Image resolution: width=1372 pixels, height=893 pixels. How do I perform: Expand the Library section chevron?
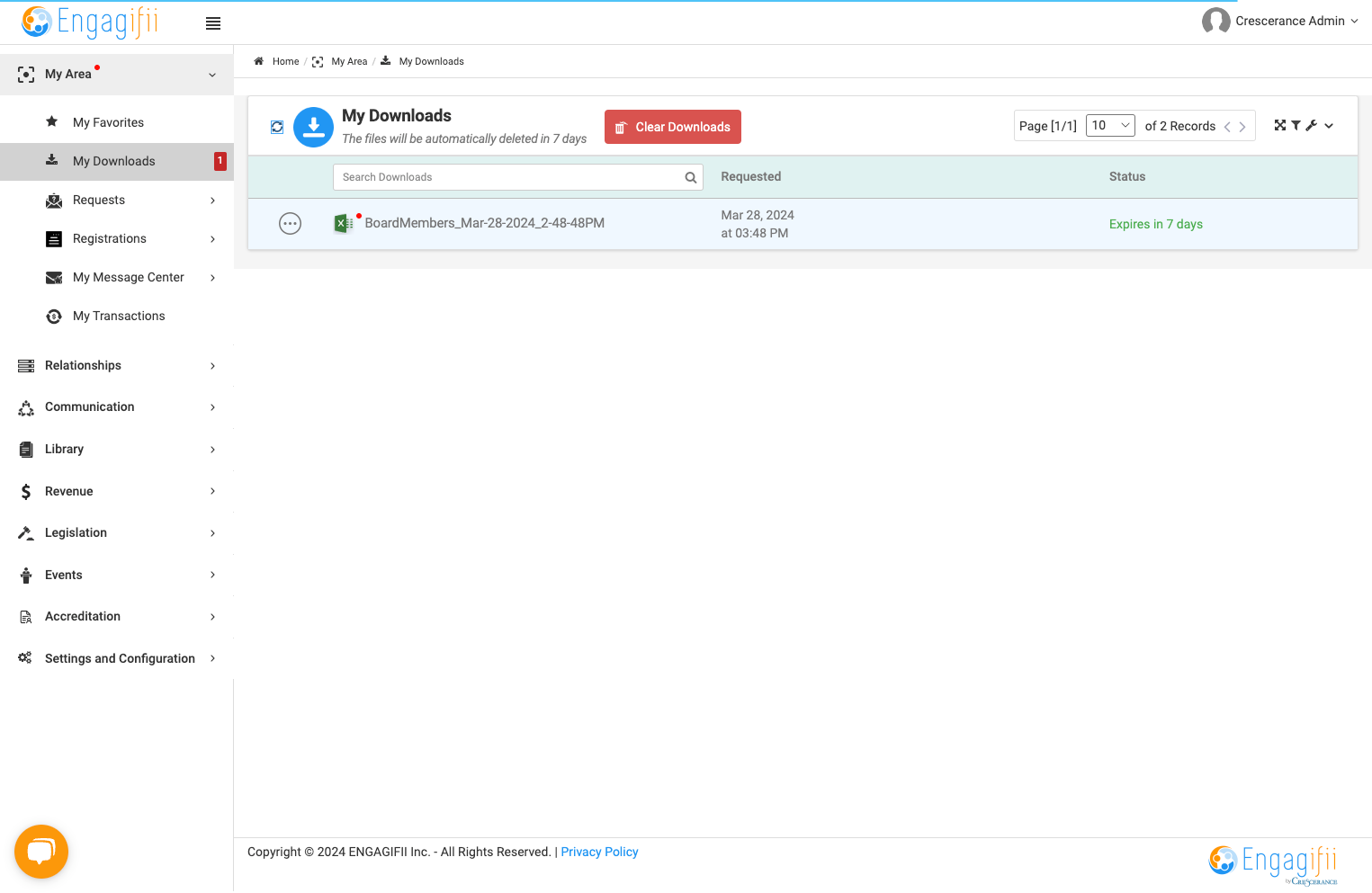212,450
